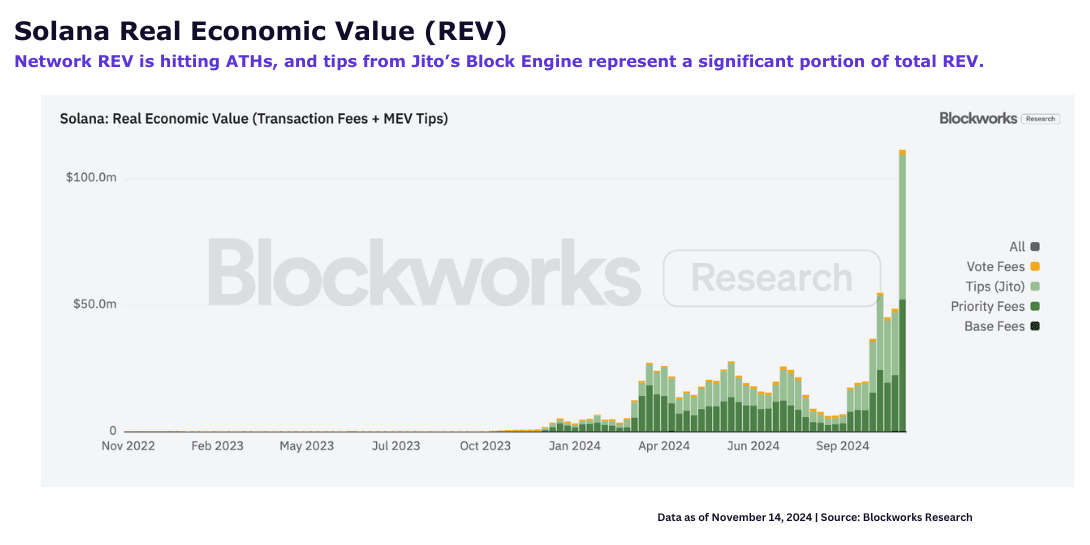The image size is (1090, 545).
Task: Toggle the Base Fees dark swatch
Action: point(1035,326)
